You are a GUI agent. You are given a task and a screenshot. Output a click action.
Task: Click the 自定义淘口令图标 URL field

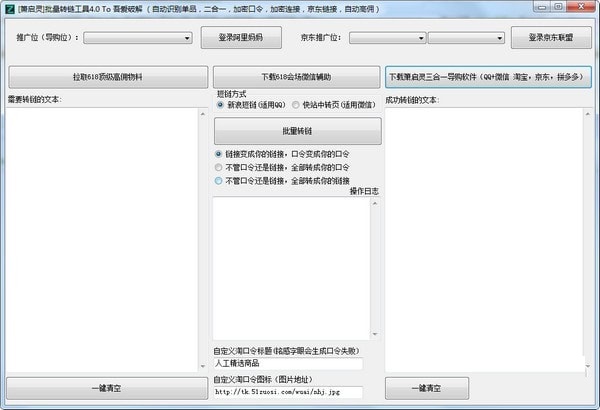pyautogui.click(x=288, y=392)
